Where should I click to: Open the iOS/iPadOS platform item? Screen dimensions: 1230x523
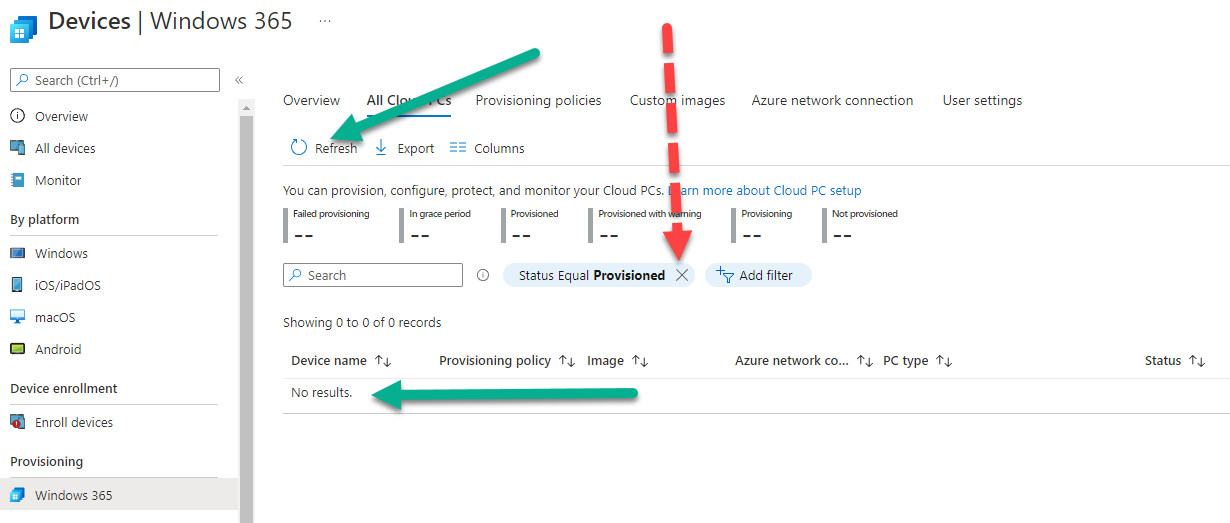click(x=67, y=285)
